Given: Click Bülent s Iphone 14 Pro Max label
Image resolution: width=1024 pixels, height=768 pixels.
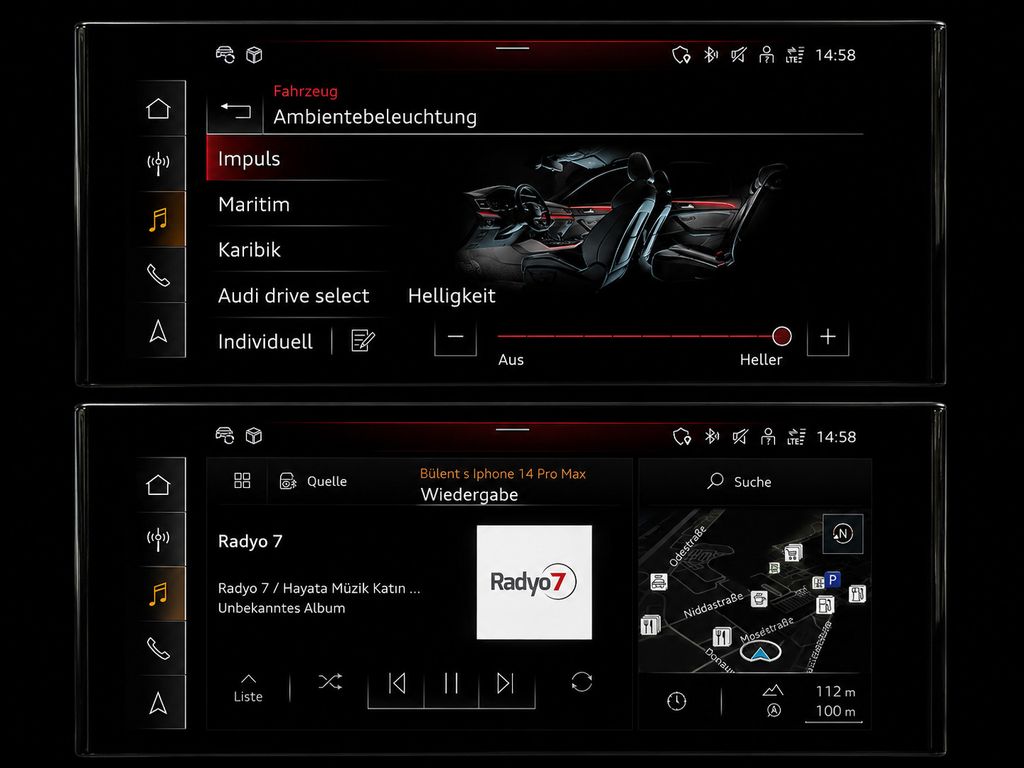Looking at the screenshot, I should coord(502,474).
